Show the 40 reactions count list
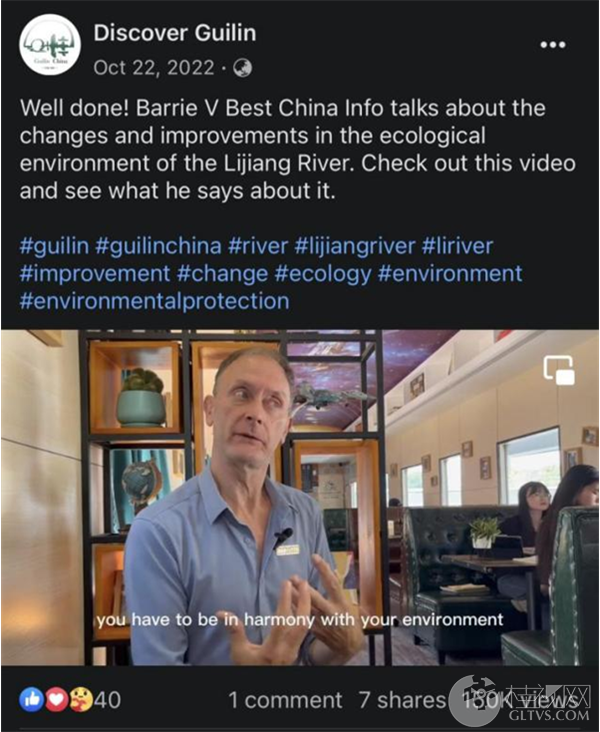The image size is (600, 732). point(107,700)
